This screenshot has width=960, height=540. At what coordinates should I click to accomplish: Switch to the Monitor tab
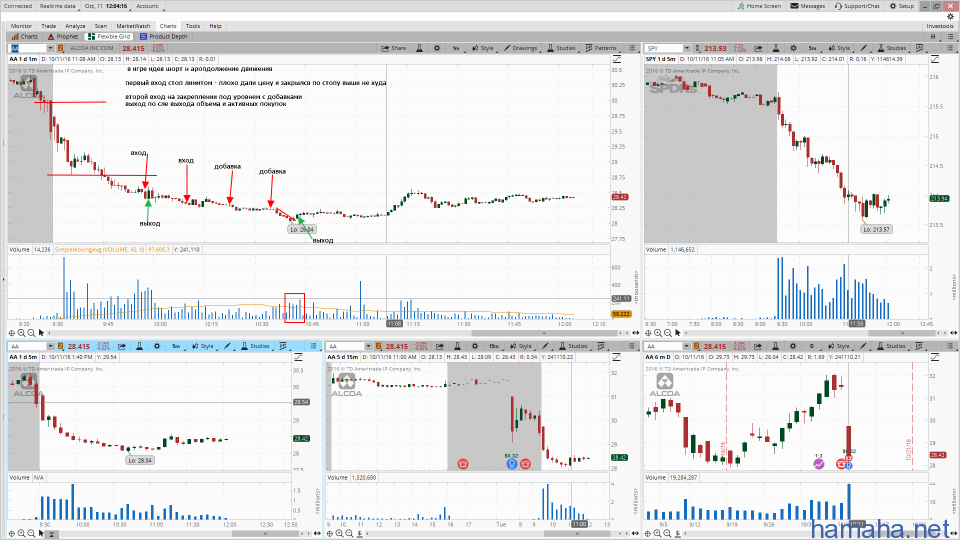point(21,26)
